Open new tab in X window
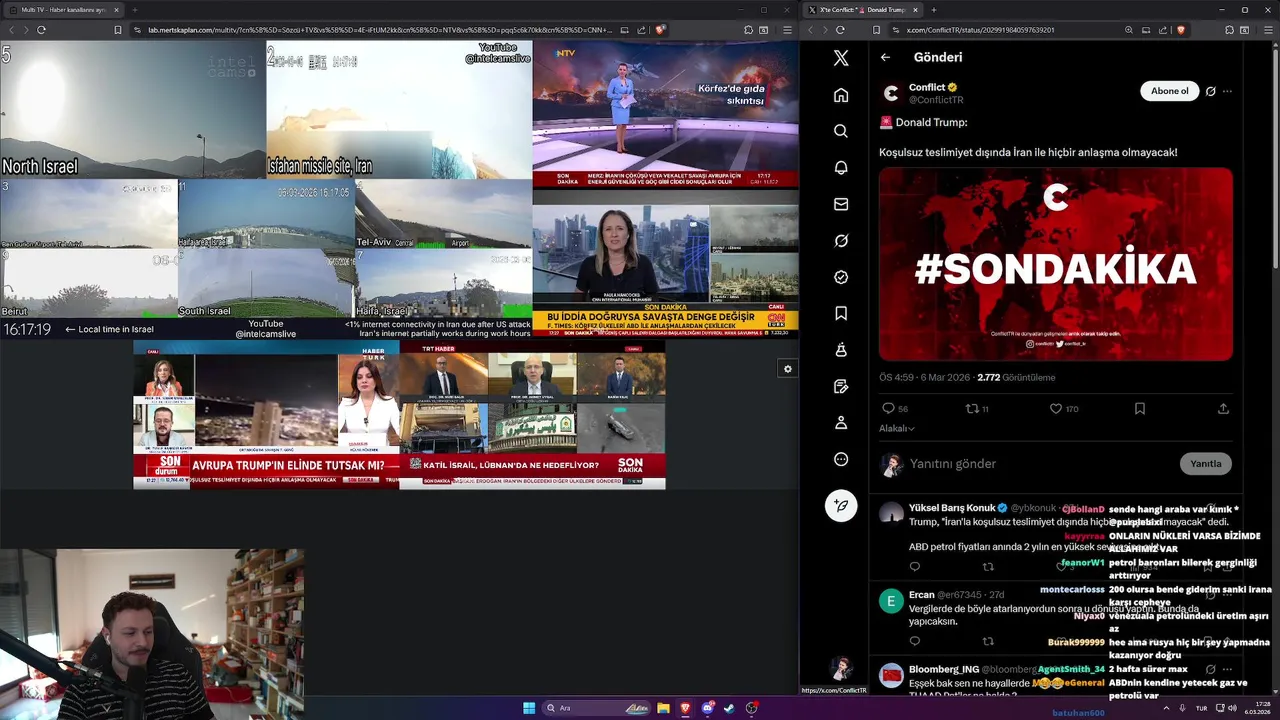Viewport: 1280px width, 720px height. (933, 10)
